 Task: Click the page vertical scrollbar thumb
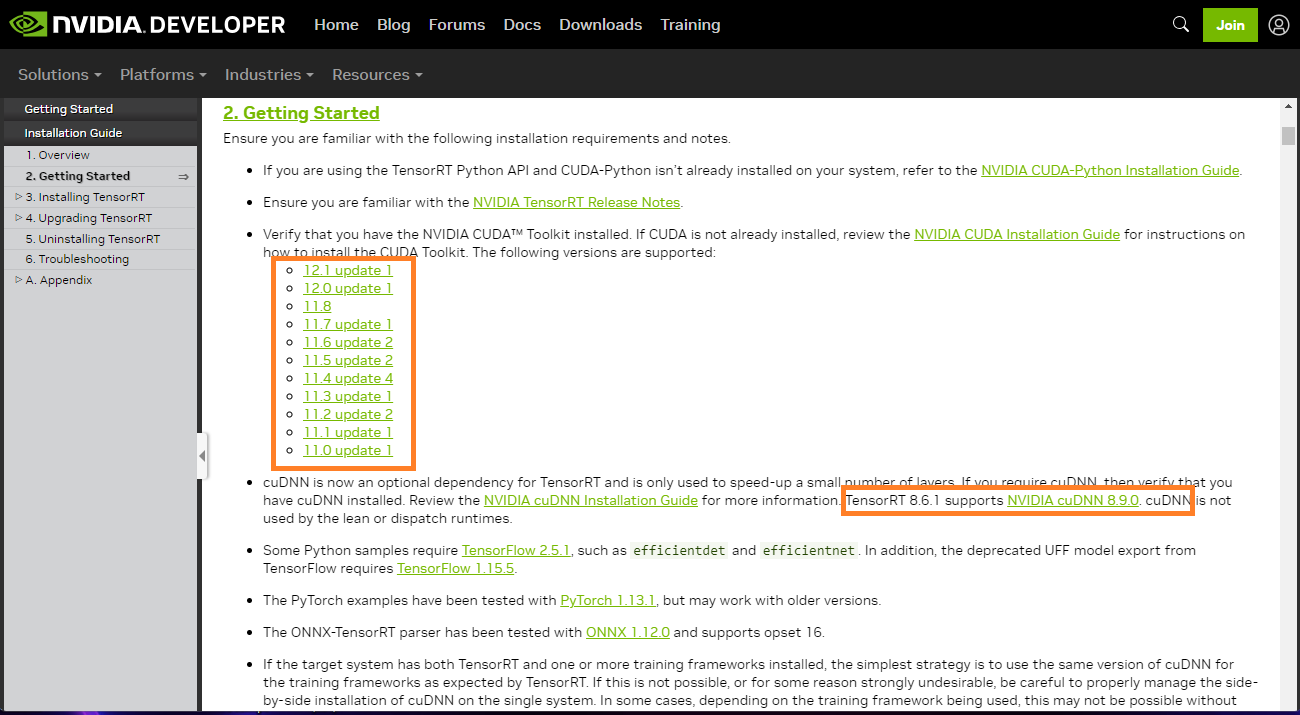(x=1288, y=136)
